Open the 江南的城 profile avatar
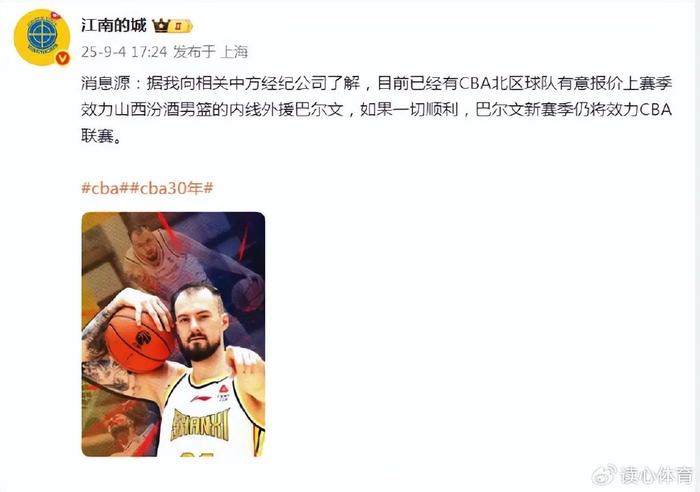Image resolution: width=700 pixels, height=492 pixels. pyautogui.click(x=42, y=38)
